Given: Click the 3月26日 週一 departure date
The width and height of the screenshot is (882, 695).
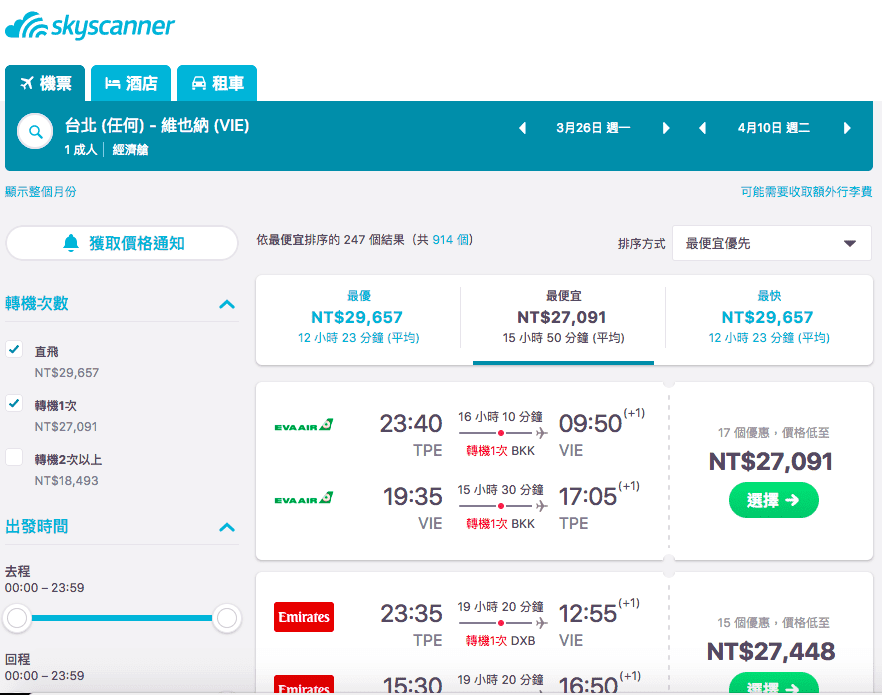Looking at the screenshot, I should point(593,128).
